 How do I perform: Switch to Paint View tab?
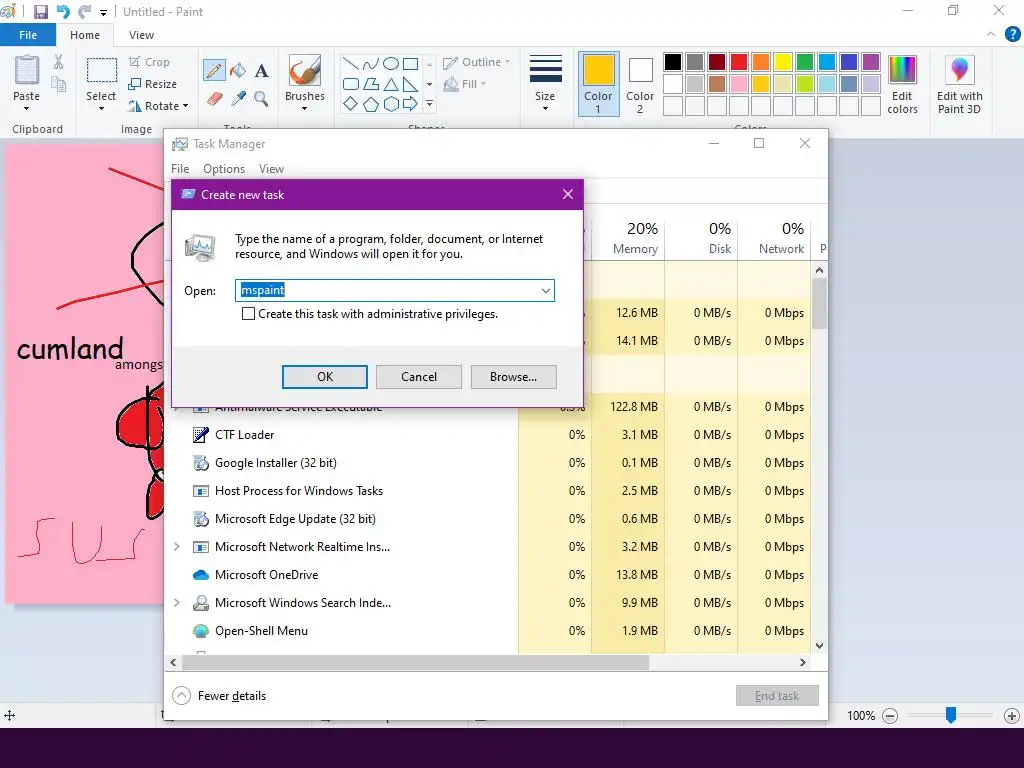click(x=141, y=35)
